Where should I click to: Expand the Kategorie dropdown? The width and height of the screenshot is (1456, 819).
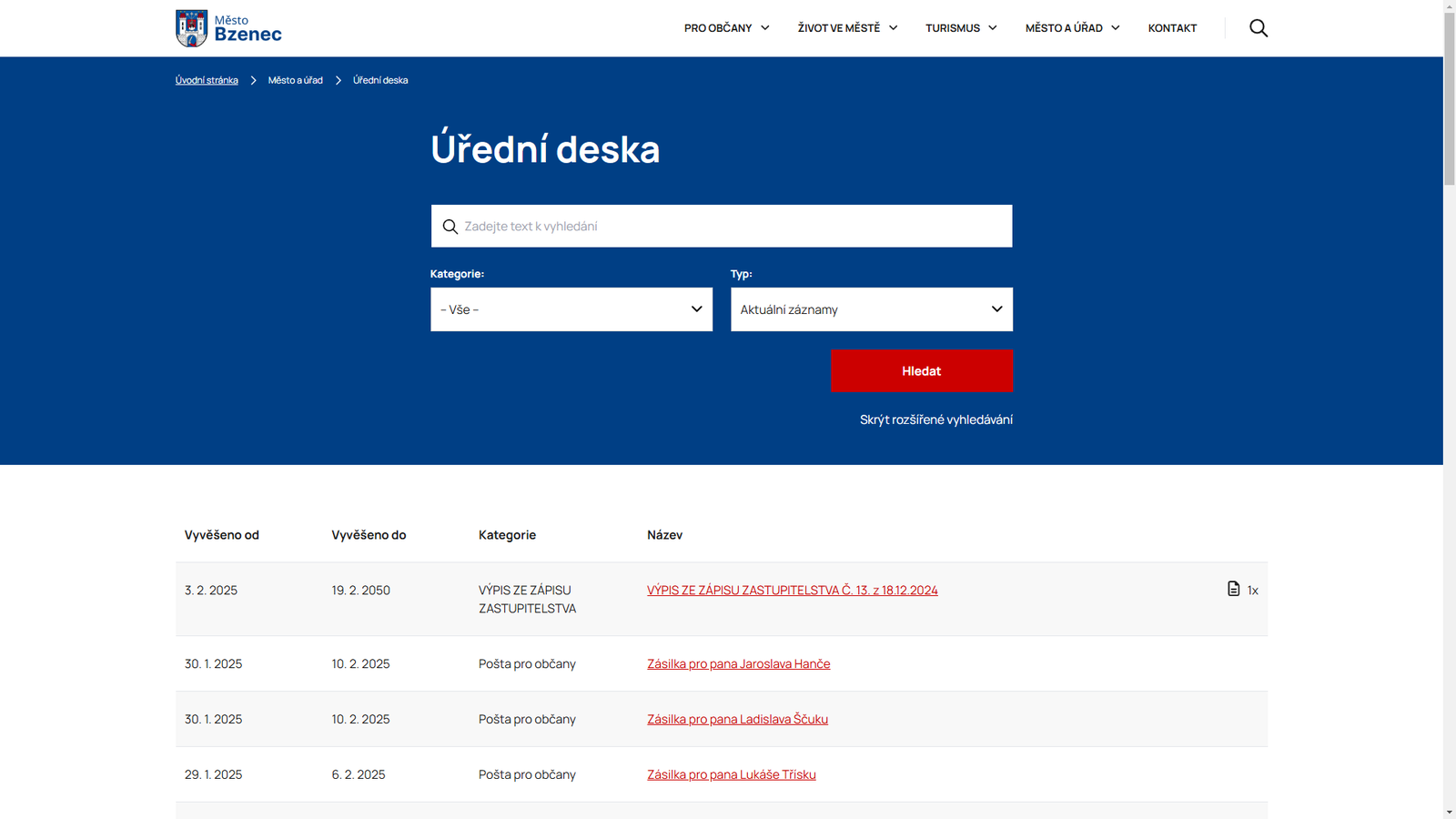(571, 309)
